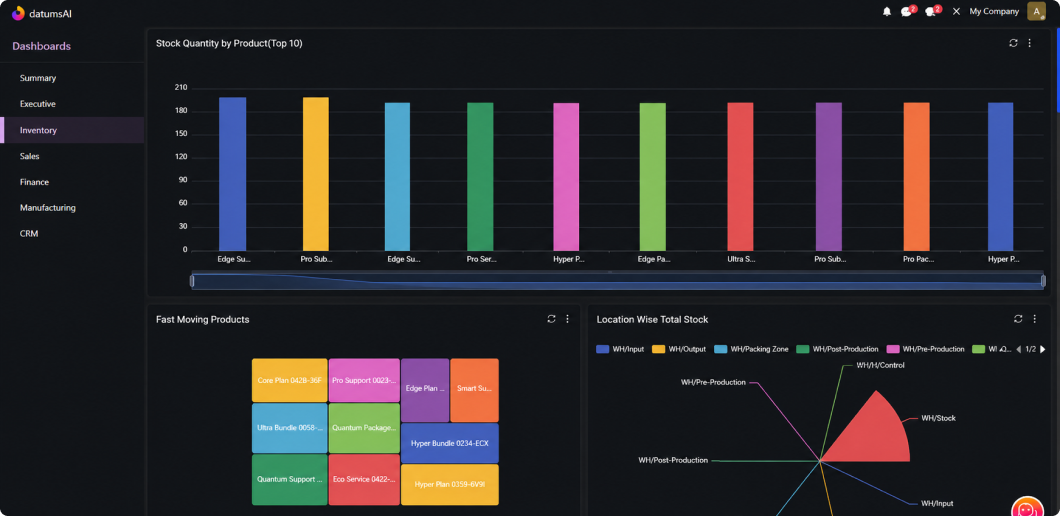Viewport: 1060px width, 516px height.
Task: Click the light blue Edge Su... bar
Action: pos(398,177)
